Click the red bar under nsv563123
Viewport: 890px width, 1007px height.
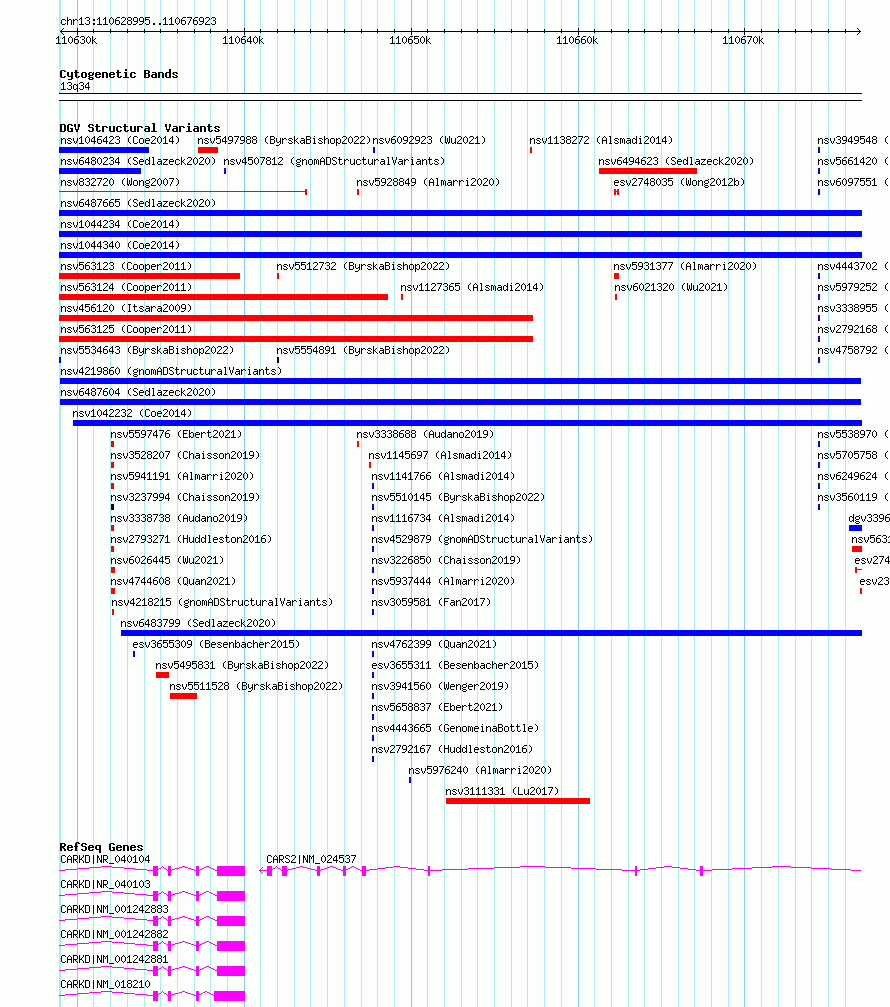150,276
